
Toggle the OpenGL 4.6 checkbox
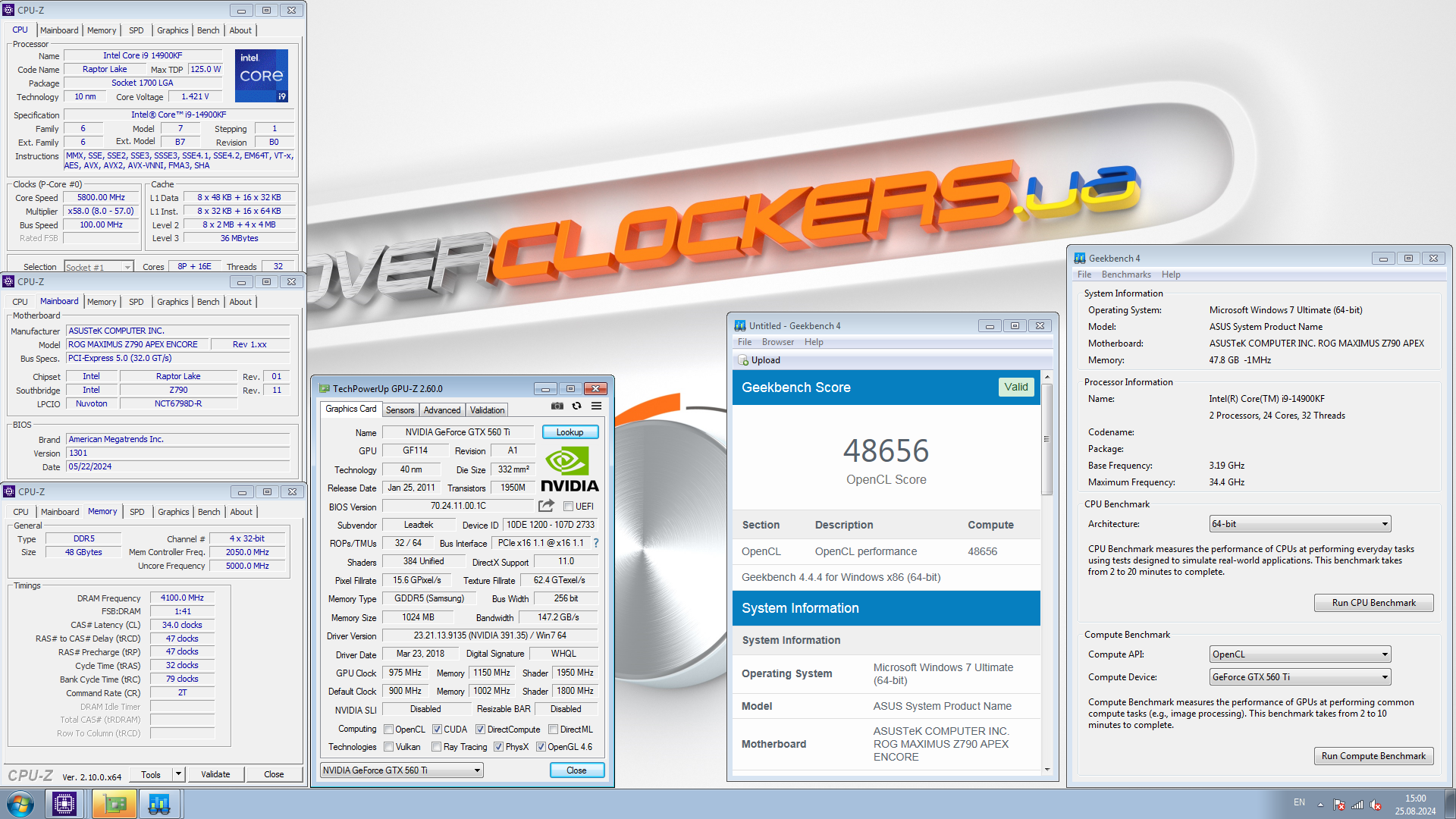[x=541, y=747]
